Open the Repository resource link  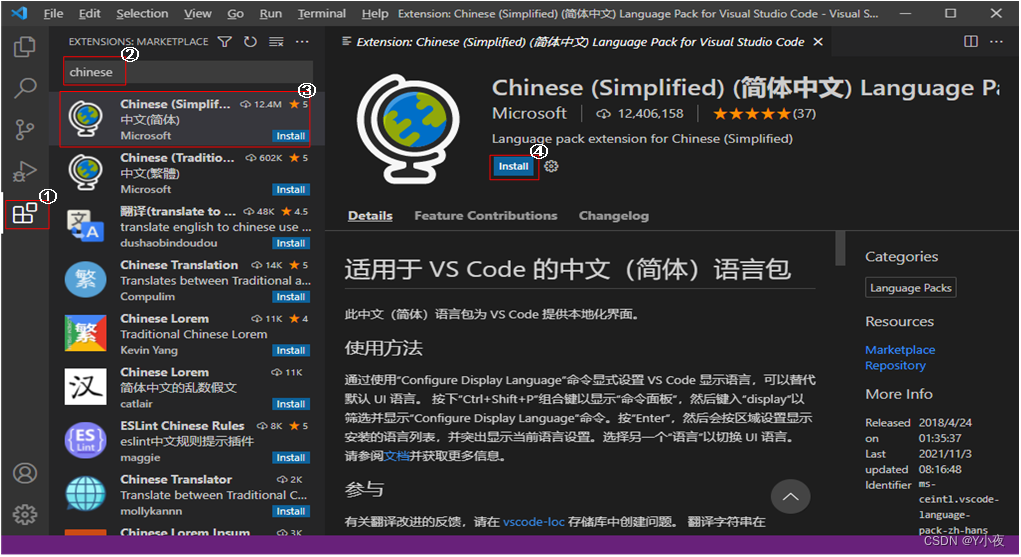coord(895,365)
